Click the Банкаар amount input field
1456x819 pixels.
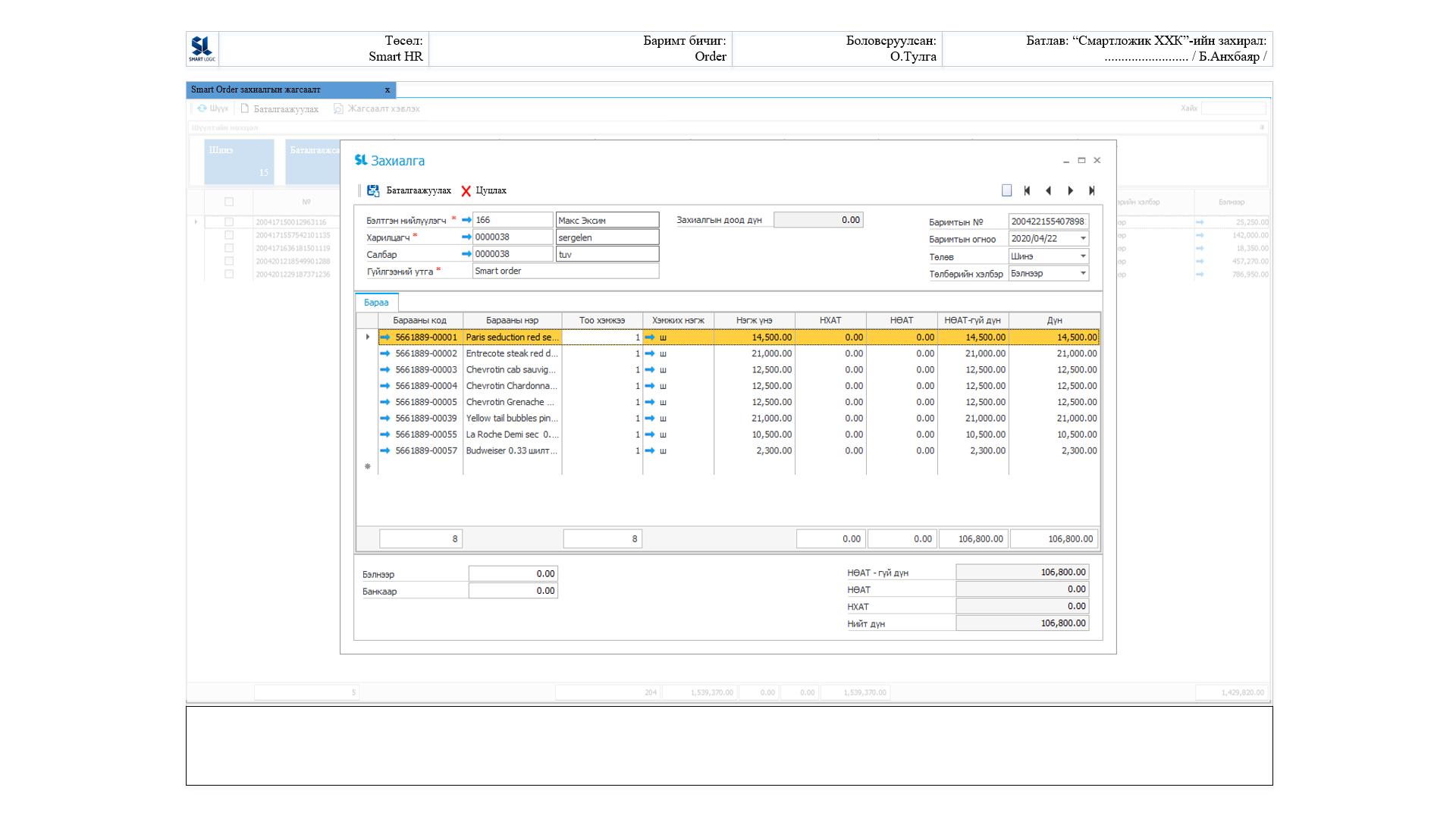point(513,591)
